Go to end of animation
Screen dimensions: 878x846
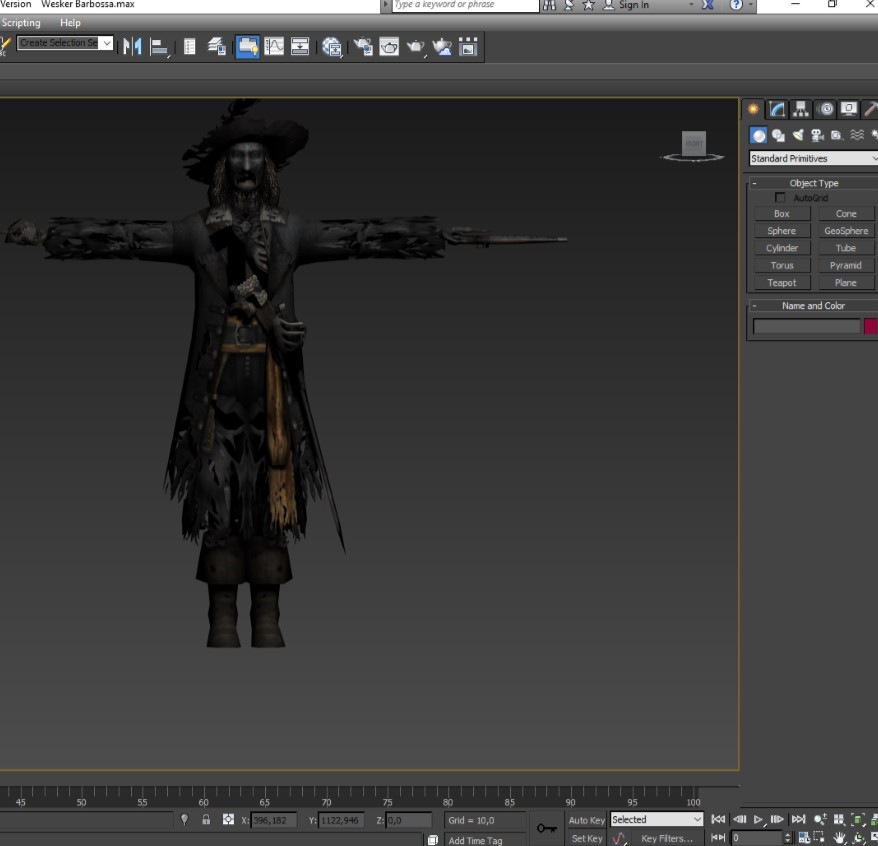click(798, 819)
